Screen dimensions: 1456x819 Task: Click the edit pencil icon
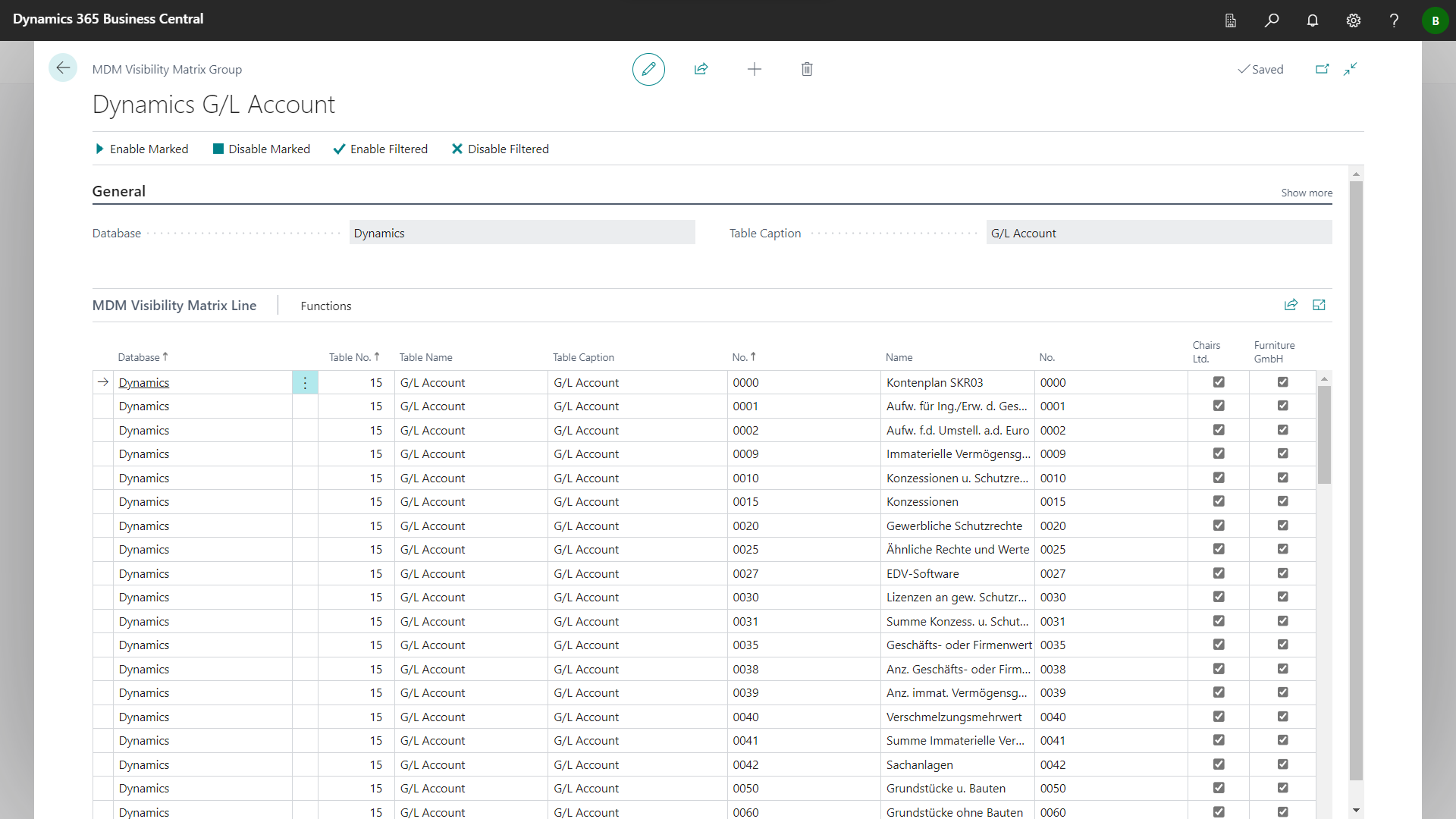[648, 69]
